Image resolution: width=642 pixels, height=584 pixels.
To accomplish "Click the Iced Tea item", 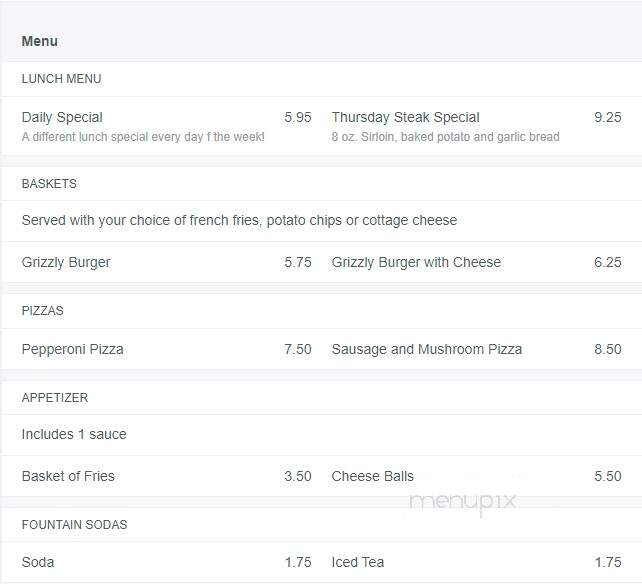I will 358,562.
